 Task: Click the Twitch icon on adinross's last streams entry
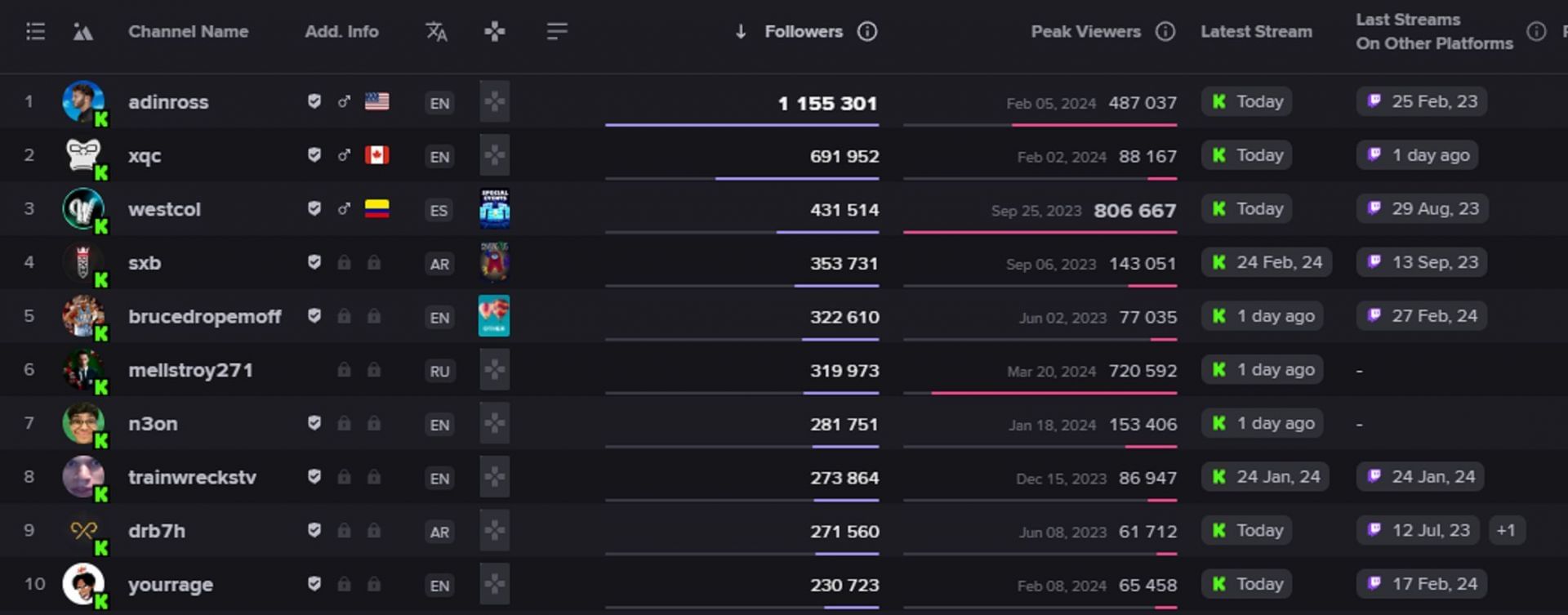coord(1377,101)
